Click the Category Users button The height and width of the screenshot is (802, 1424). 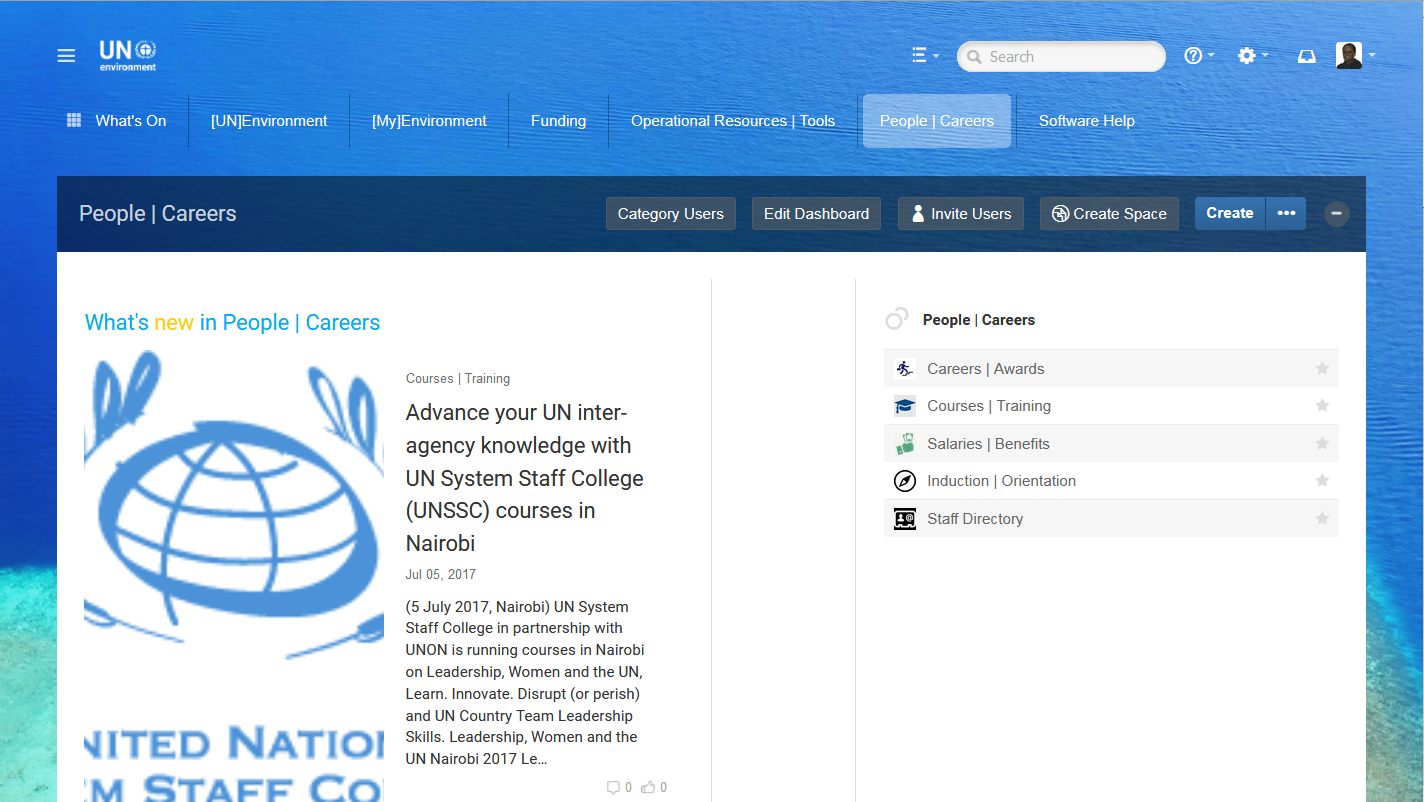click(671, 214)
